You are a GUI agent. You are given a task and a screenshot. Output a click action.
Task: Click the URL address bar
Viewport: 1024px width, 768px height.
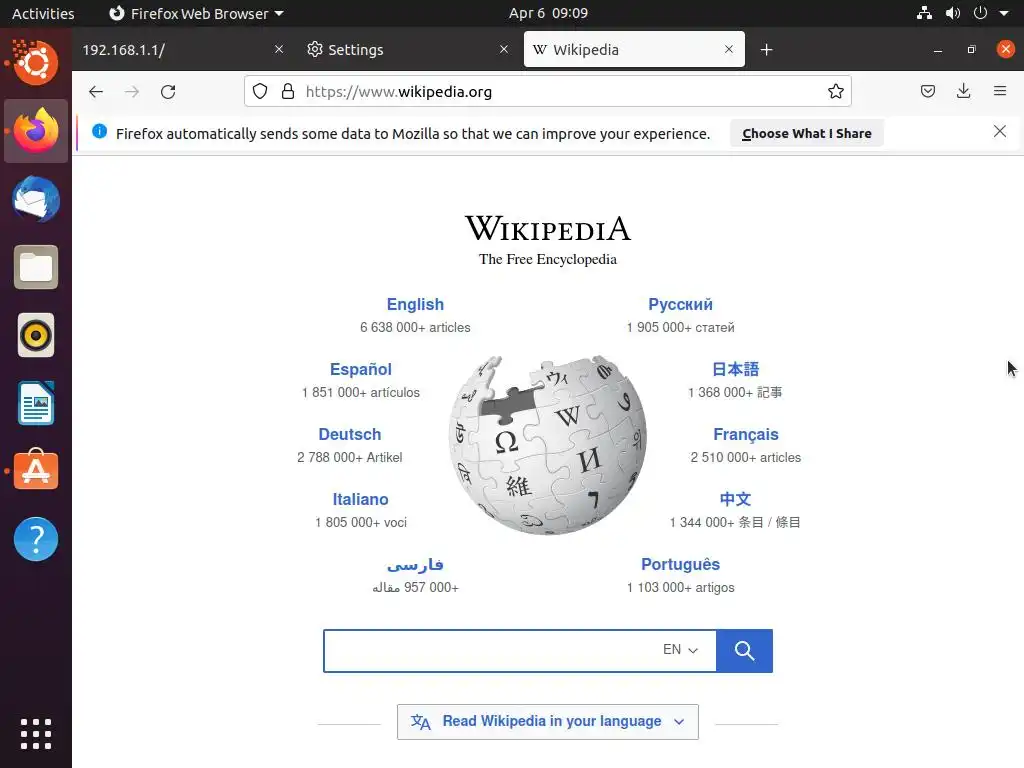click(x=547, y=91)
